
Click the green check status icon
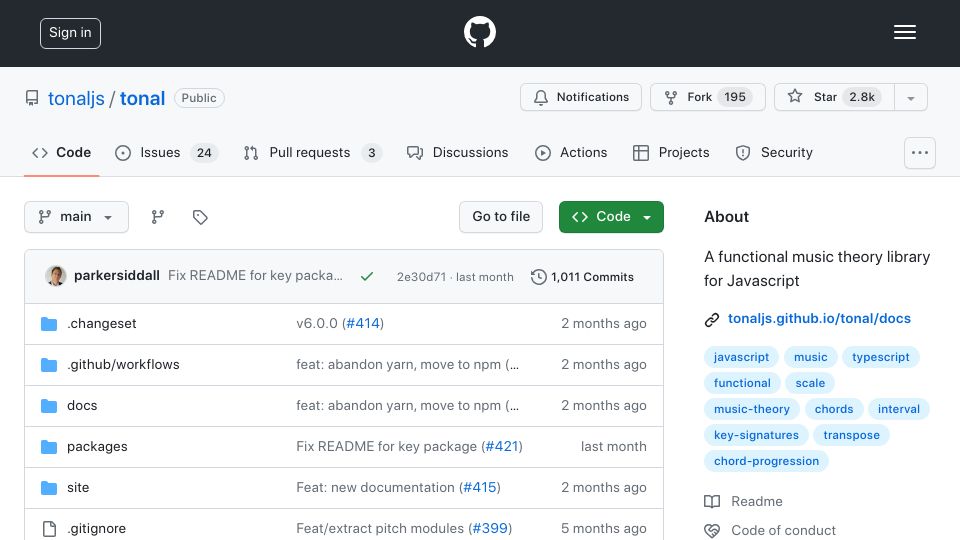pyautogui.click(x=367, y=277)
